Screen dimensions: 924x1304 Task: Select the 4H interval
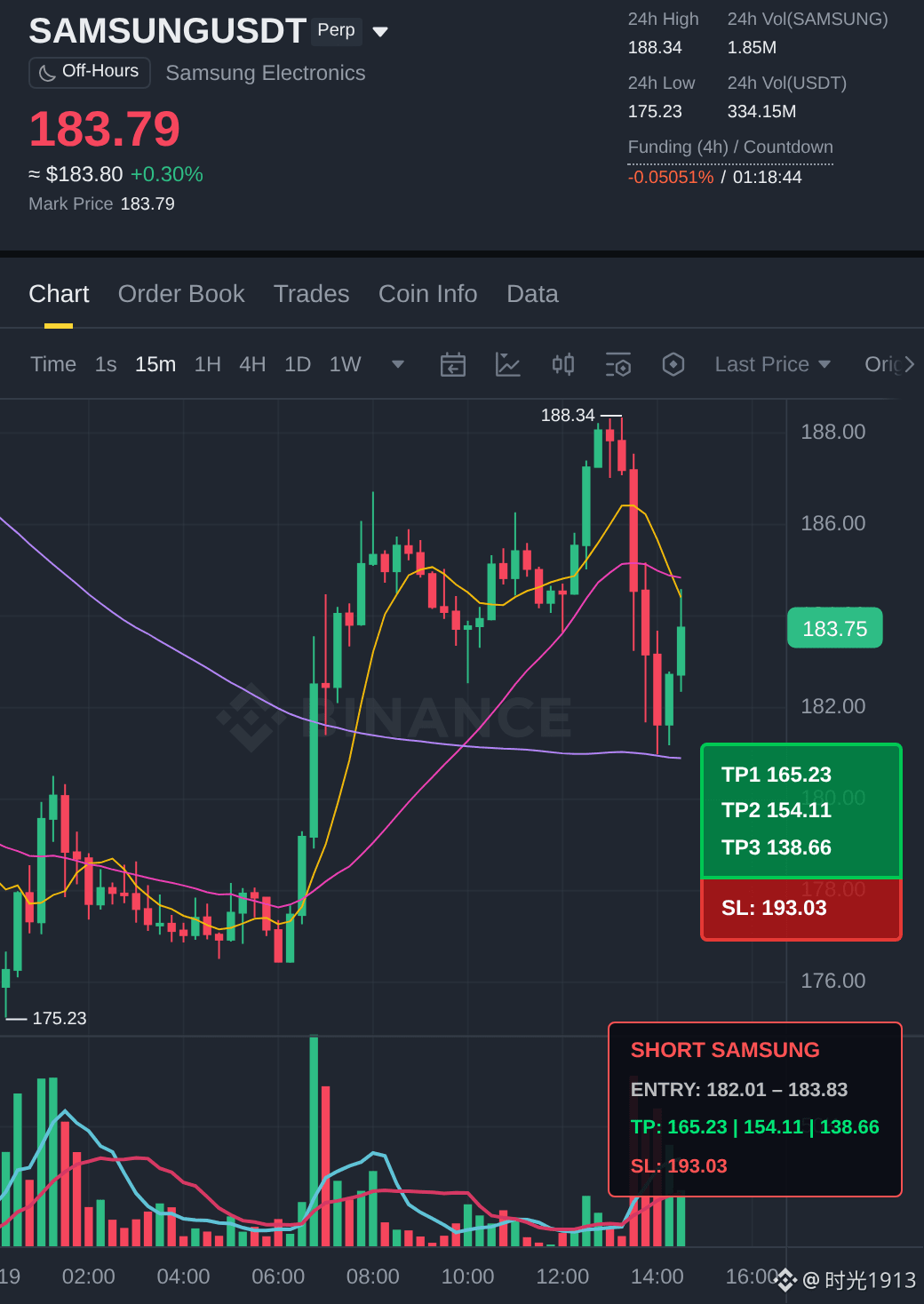pyautogui.click(x=252, y=364)
